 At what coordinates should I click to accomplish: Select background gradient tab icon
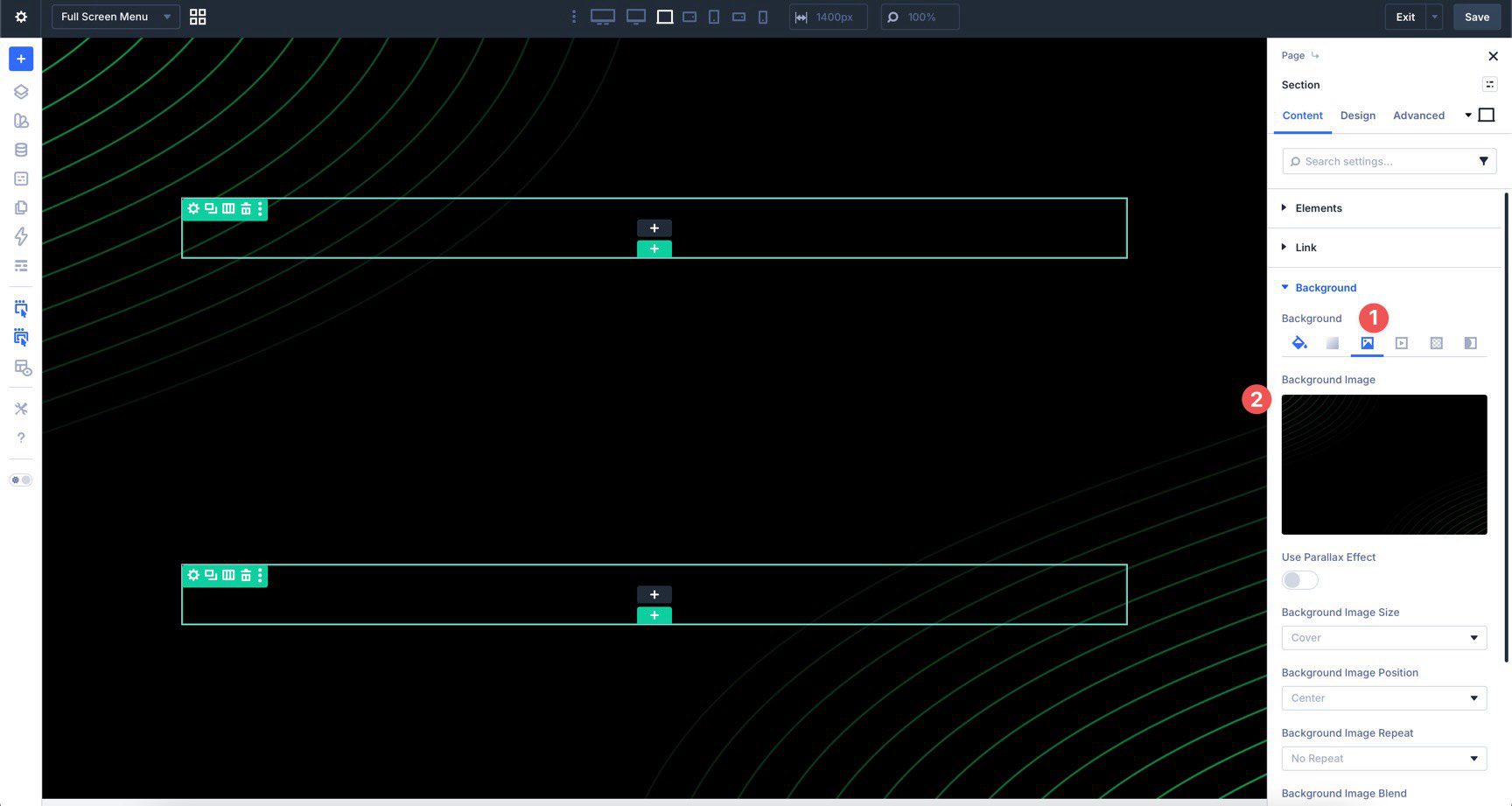click(1333, 343)
